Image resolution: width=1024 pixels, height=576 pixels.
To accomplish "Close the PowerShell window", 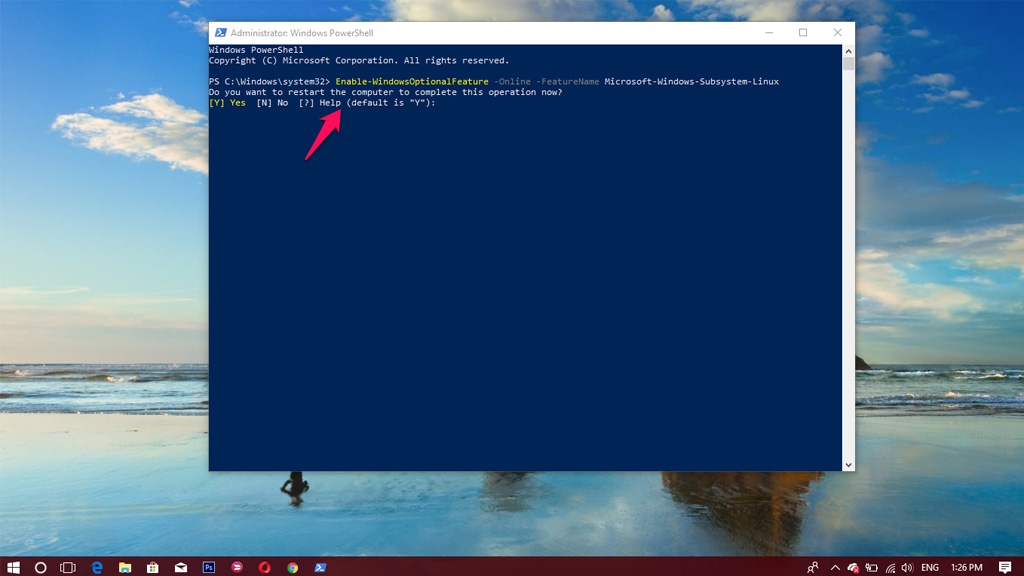I will pyautogui.click(x=837, y=33).
